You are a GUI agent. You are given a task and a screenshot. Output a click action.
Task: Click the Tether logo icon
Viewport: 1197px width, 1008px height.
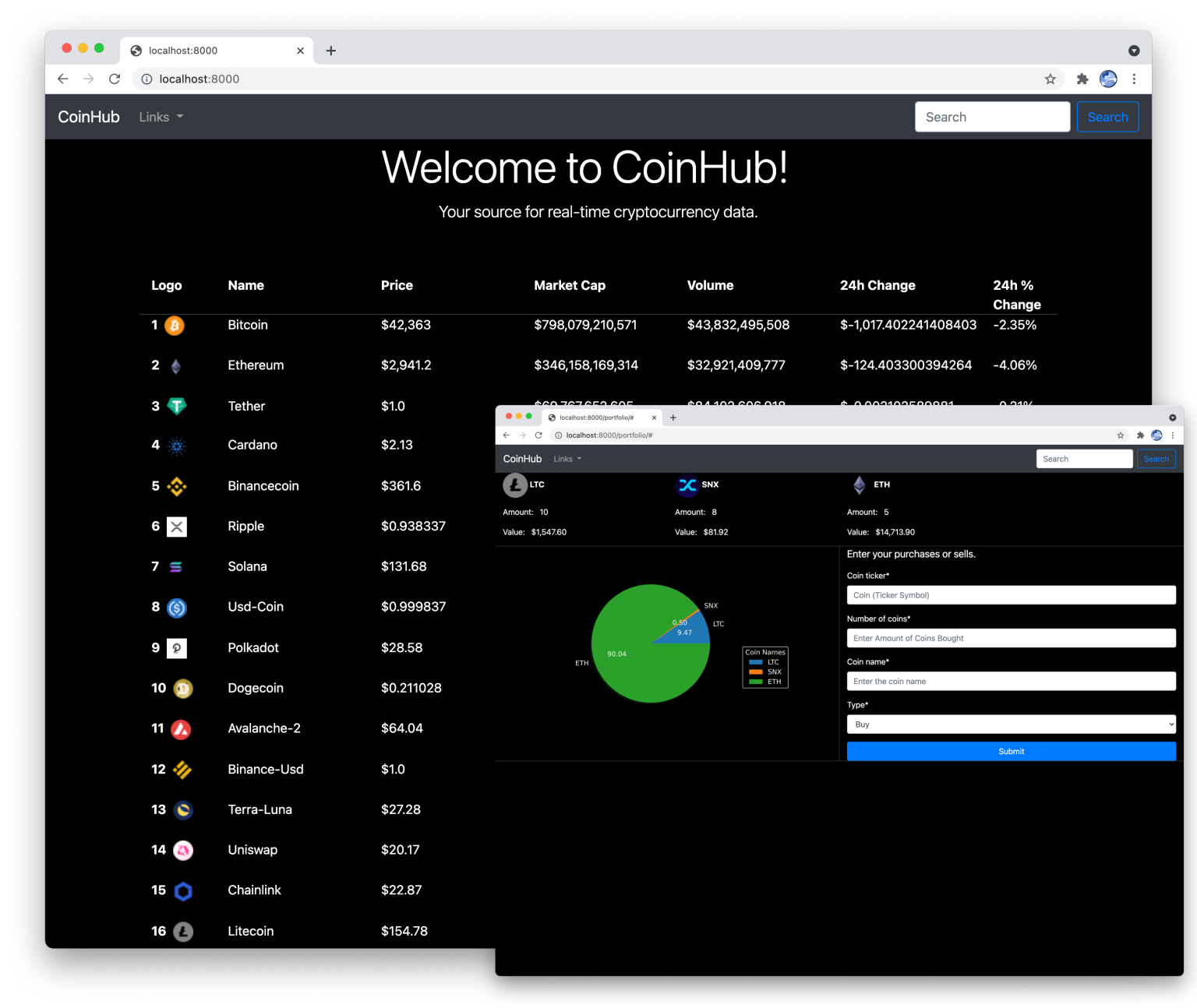177,406
